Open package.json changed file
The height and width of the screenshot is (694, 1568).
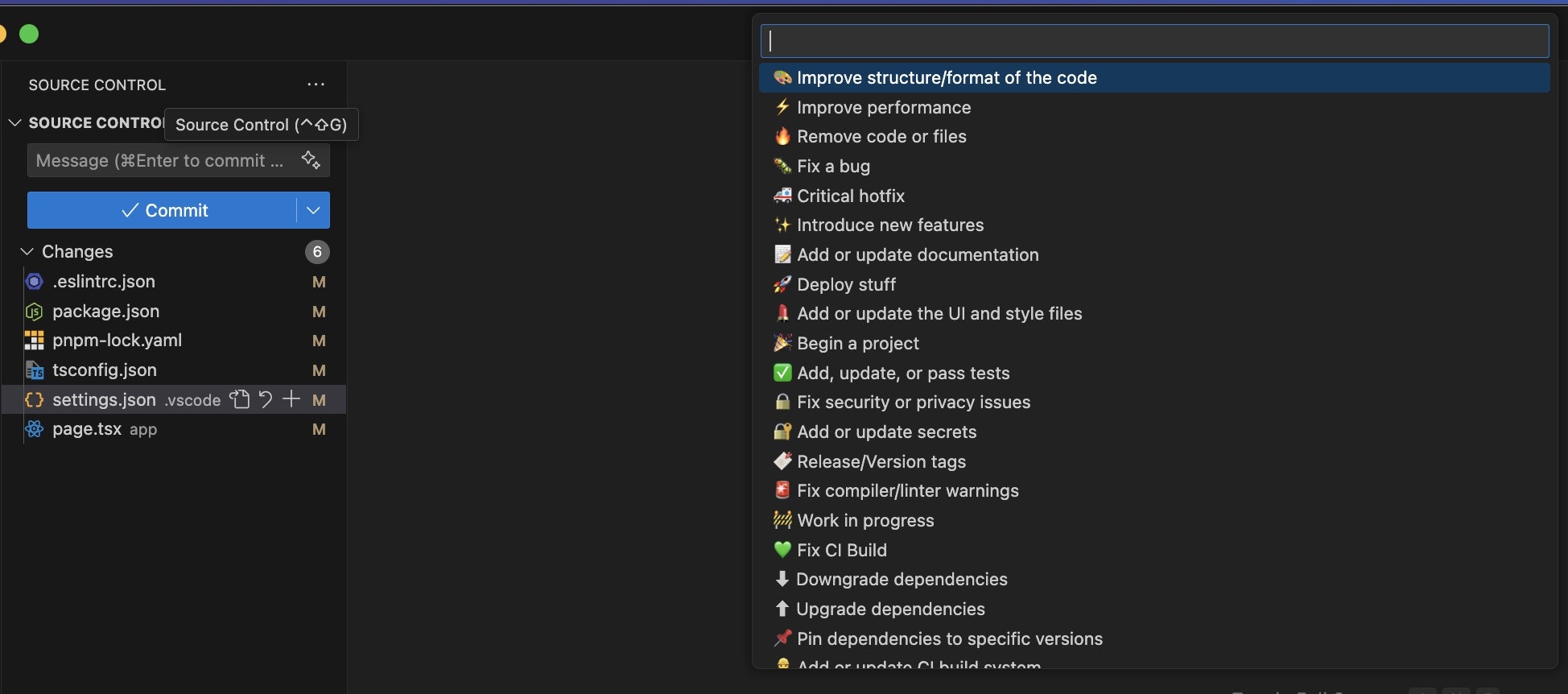tap(174, 312)
